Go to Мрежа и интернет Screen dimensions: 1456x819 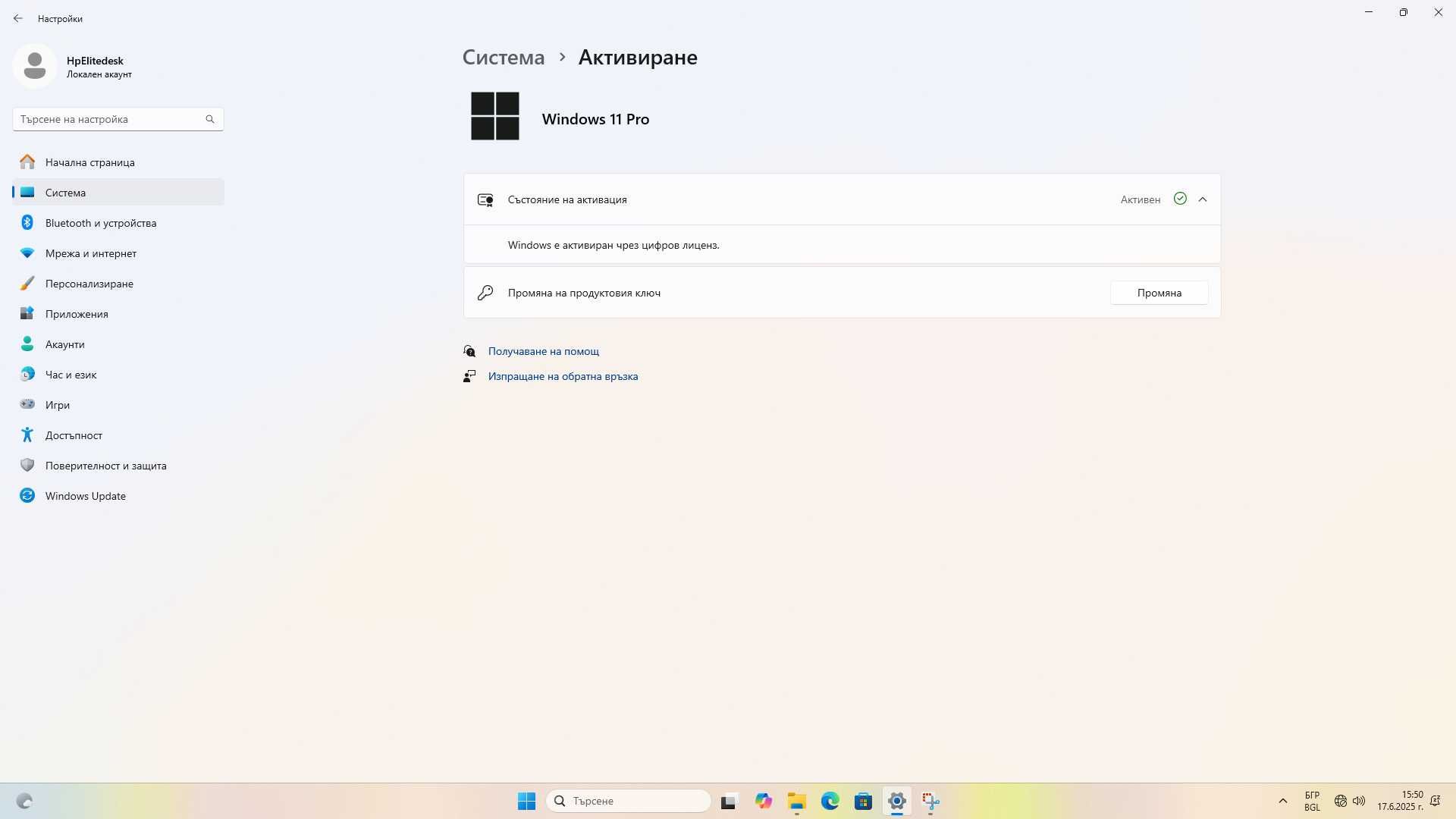(118, 253)
